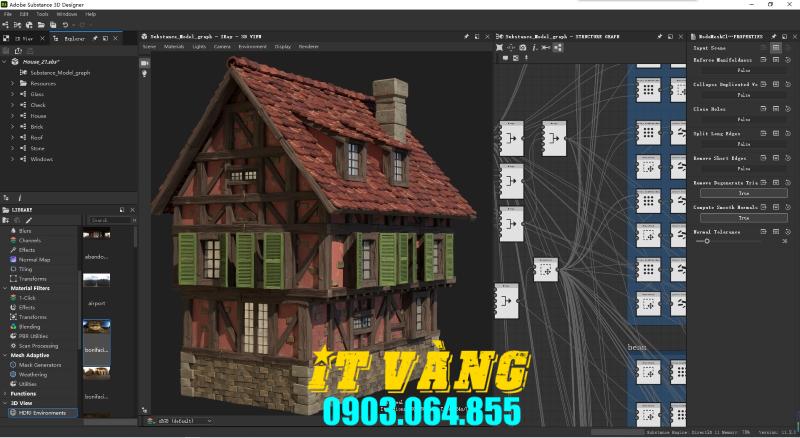Click fit-to-view icon in graph toolbar

click(x=499, y=47)
